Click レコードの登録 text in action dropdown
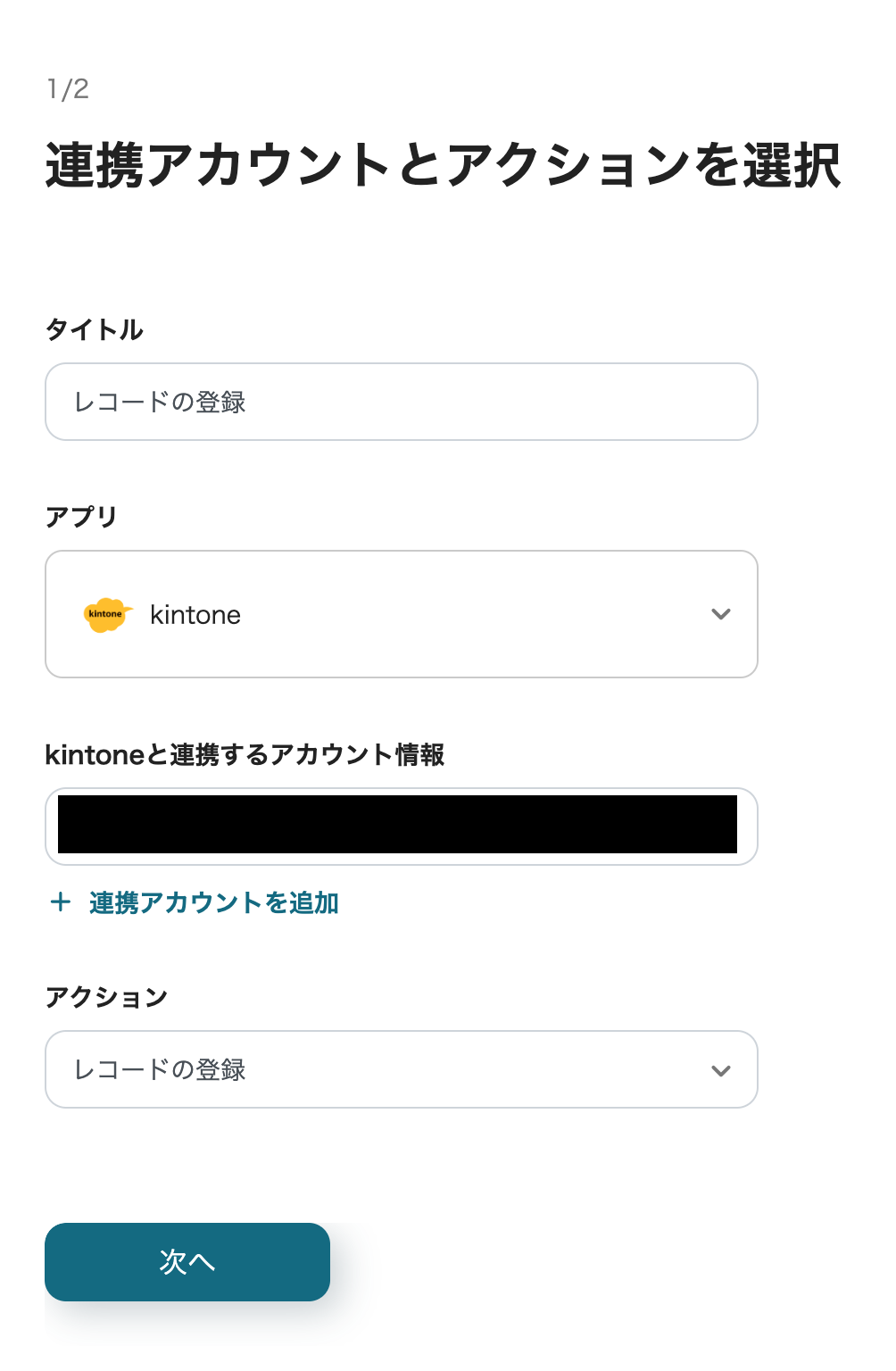The image size is (896, 1371). pyautogui.click(x=160, y=1069)
